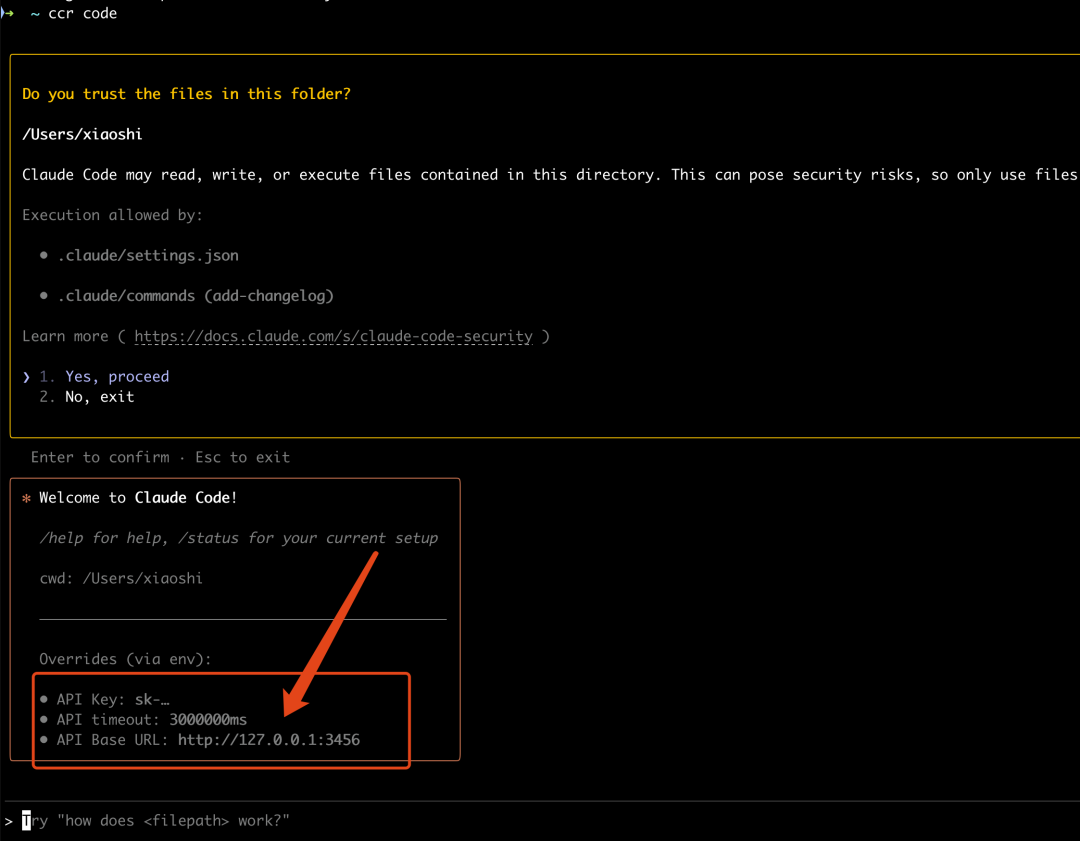Click the ccr code command text
Image resolution: width=1080 pixels, height=841 pixels.
tap(83, 13)
